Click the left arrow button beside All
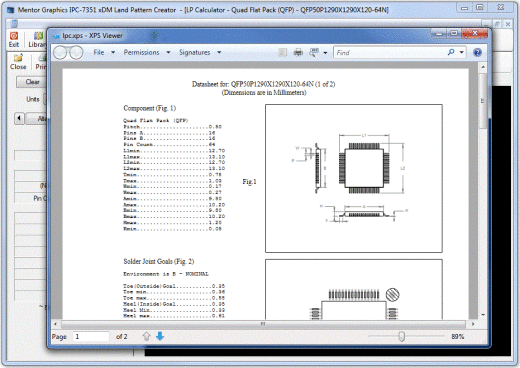Screen dimensions: 520x368 [x=19, y=118]
